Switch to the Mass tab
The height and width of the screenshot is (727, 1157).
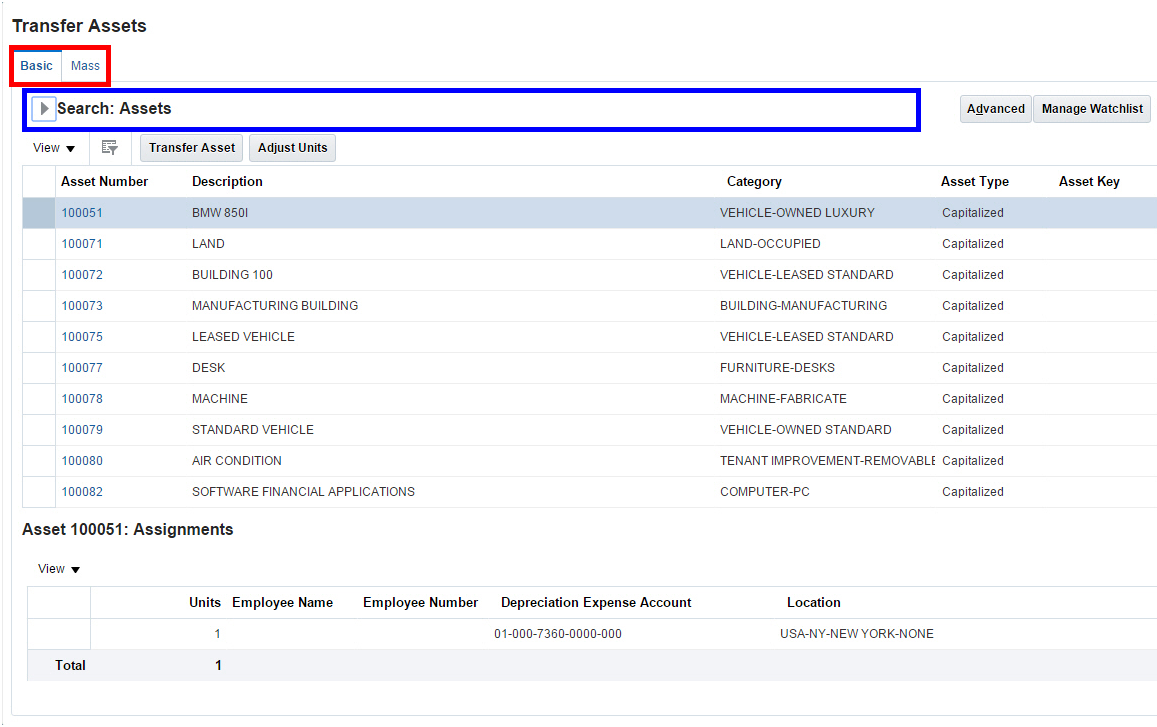[x=85, y=66]
